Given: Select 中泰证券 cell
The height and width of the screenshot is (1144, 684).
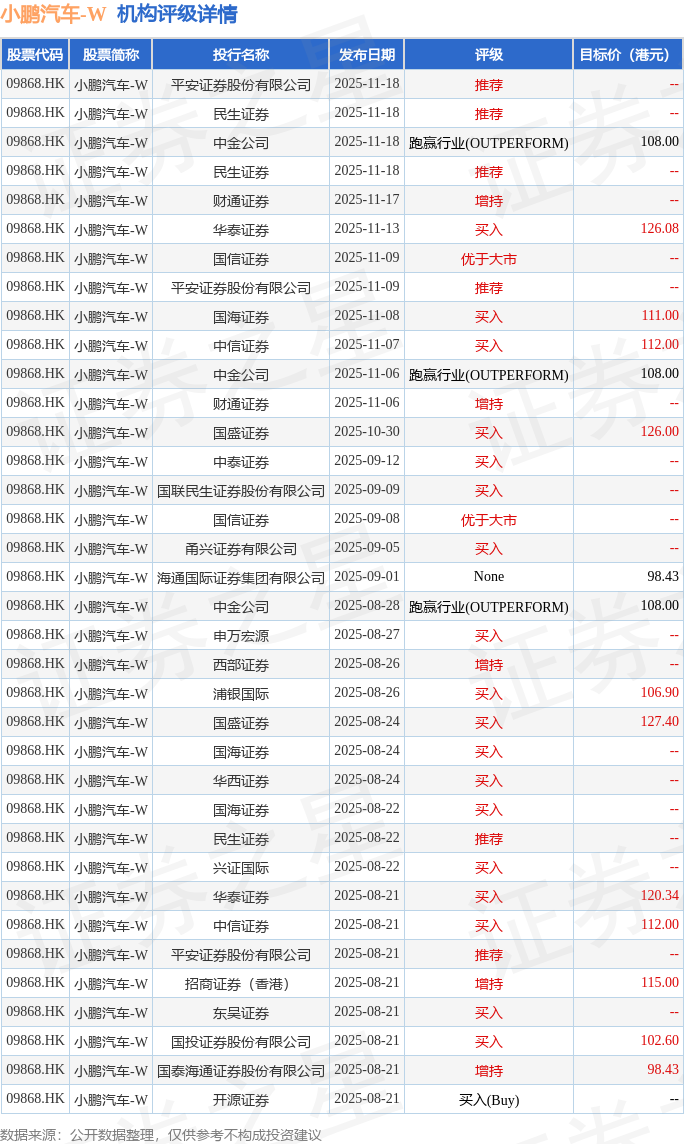Looking at the screenshot, I should [x=241, y=462].
